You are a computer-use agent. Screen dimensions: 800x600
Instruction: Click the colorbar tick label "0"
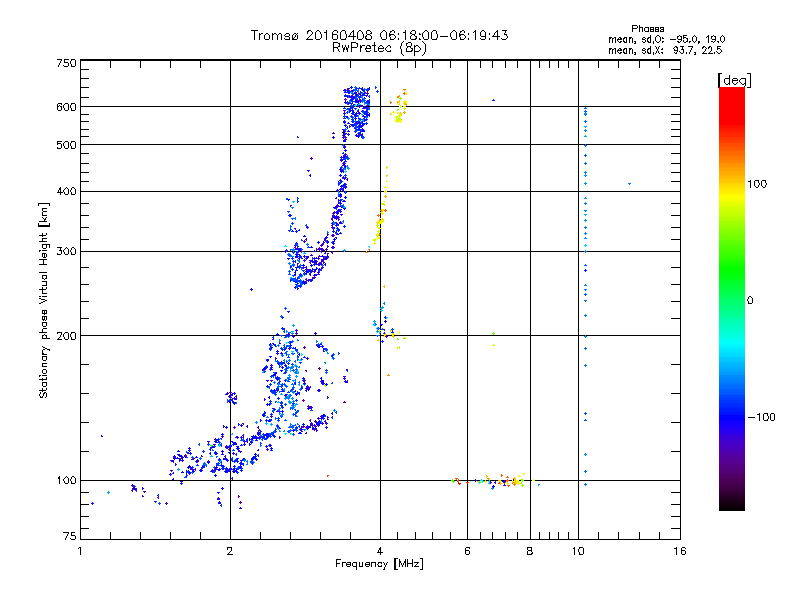pyautogui.click(x=750, y=301)
